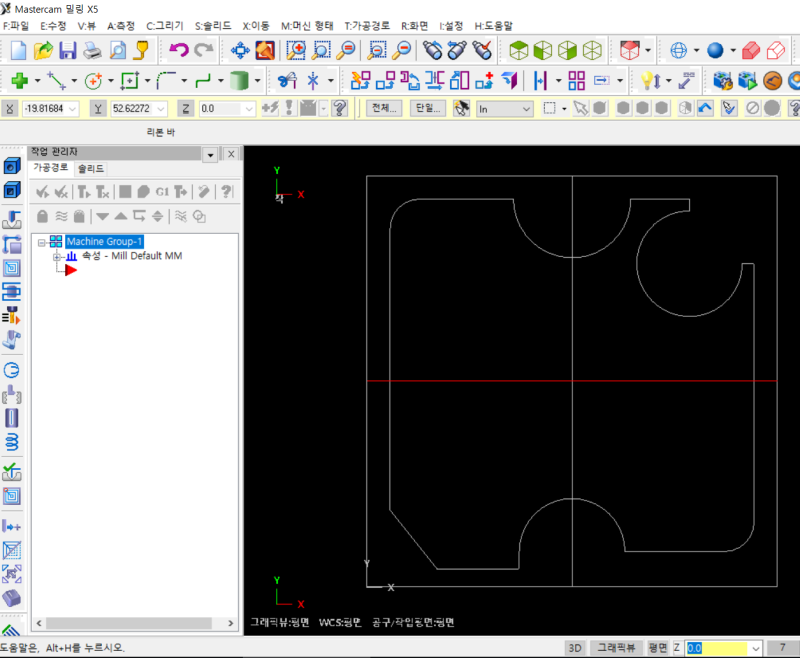Click the New file icon

(x=18, y=49)
